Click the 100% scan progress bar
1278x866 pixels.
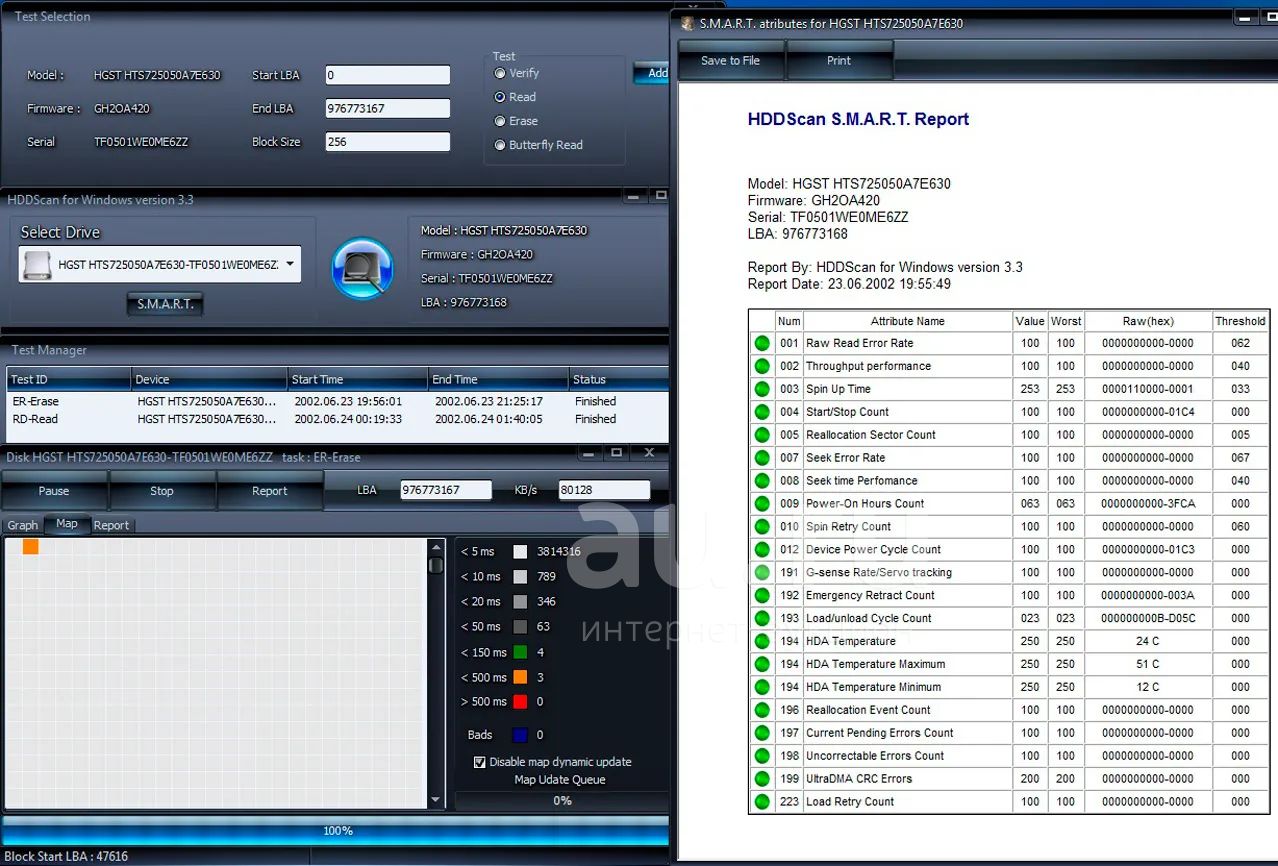(336, 831)
